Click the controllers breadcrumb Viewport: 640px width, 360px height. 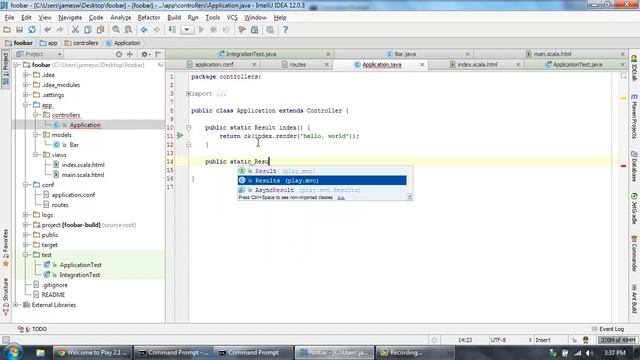81,43
